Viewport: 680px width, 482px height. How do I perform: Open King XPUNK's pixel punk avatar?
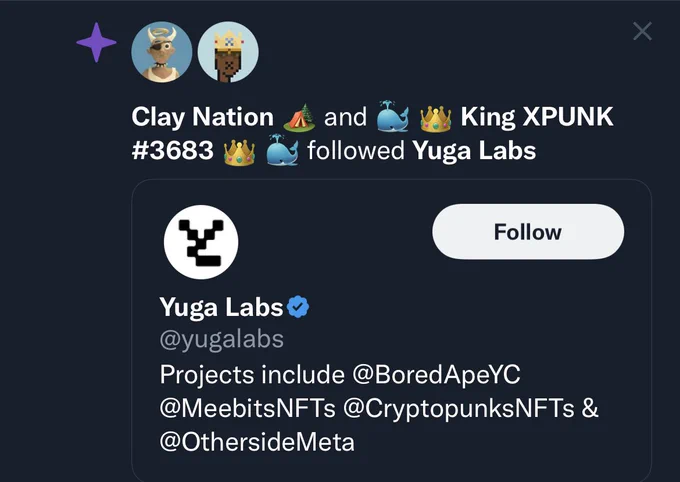tap(228, 52)
